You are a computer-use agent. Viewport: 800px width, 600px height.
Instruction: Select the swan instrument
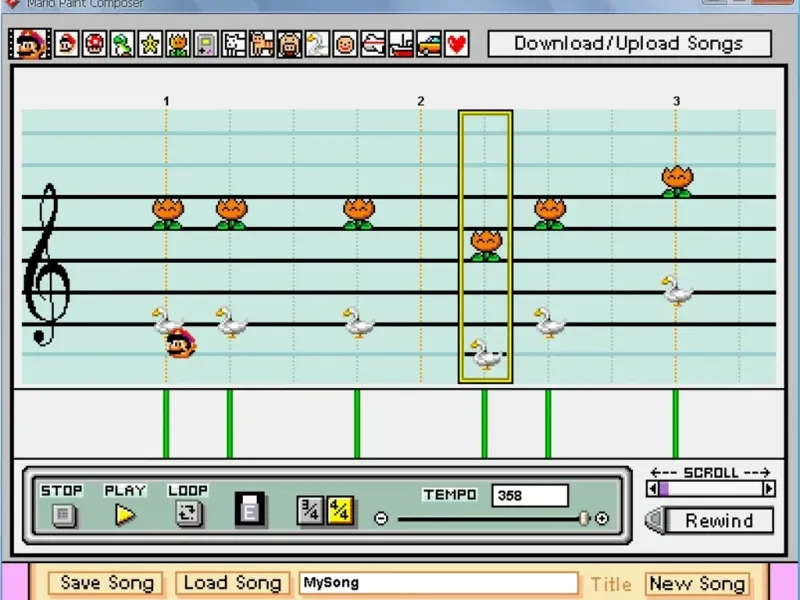[x=317, y=44]
